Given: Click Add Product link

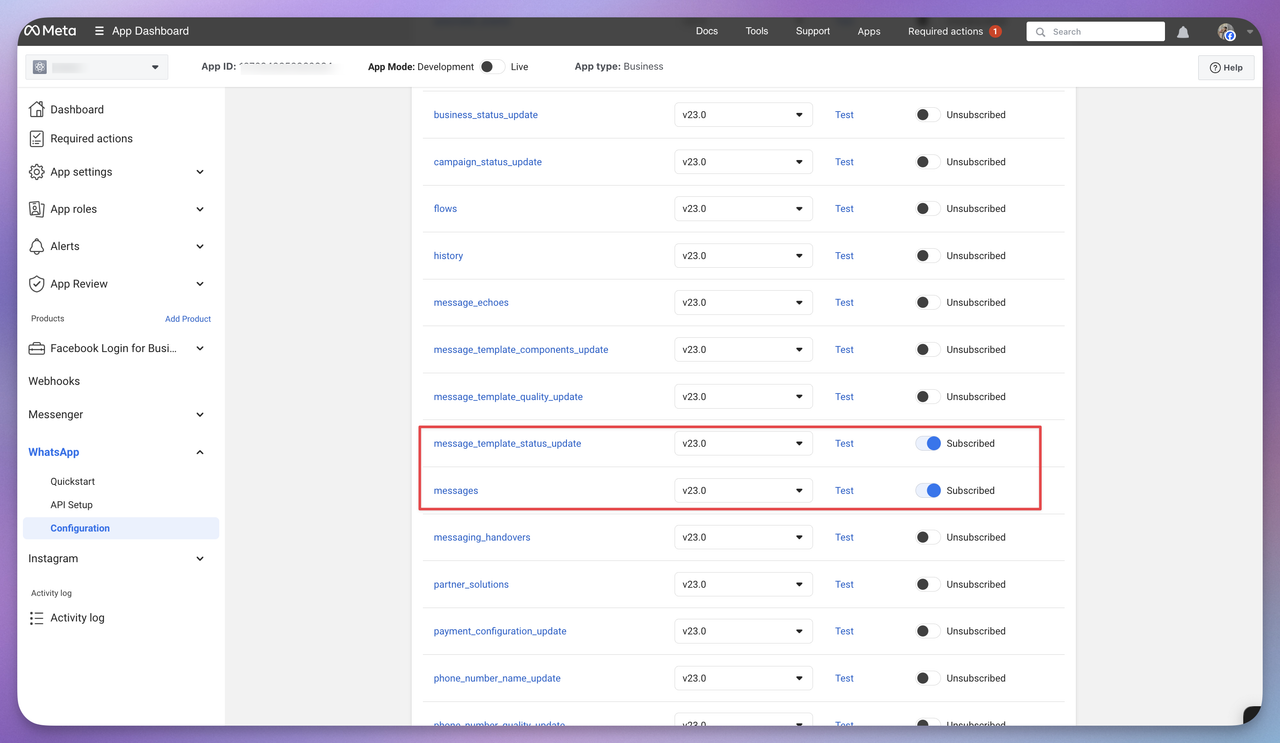Looking at the screenshot, I should [188, 319].
